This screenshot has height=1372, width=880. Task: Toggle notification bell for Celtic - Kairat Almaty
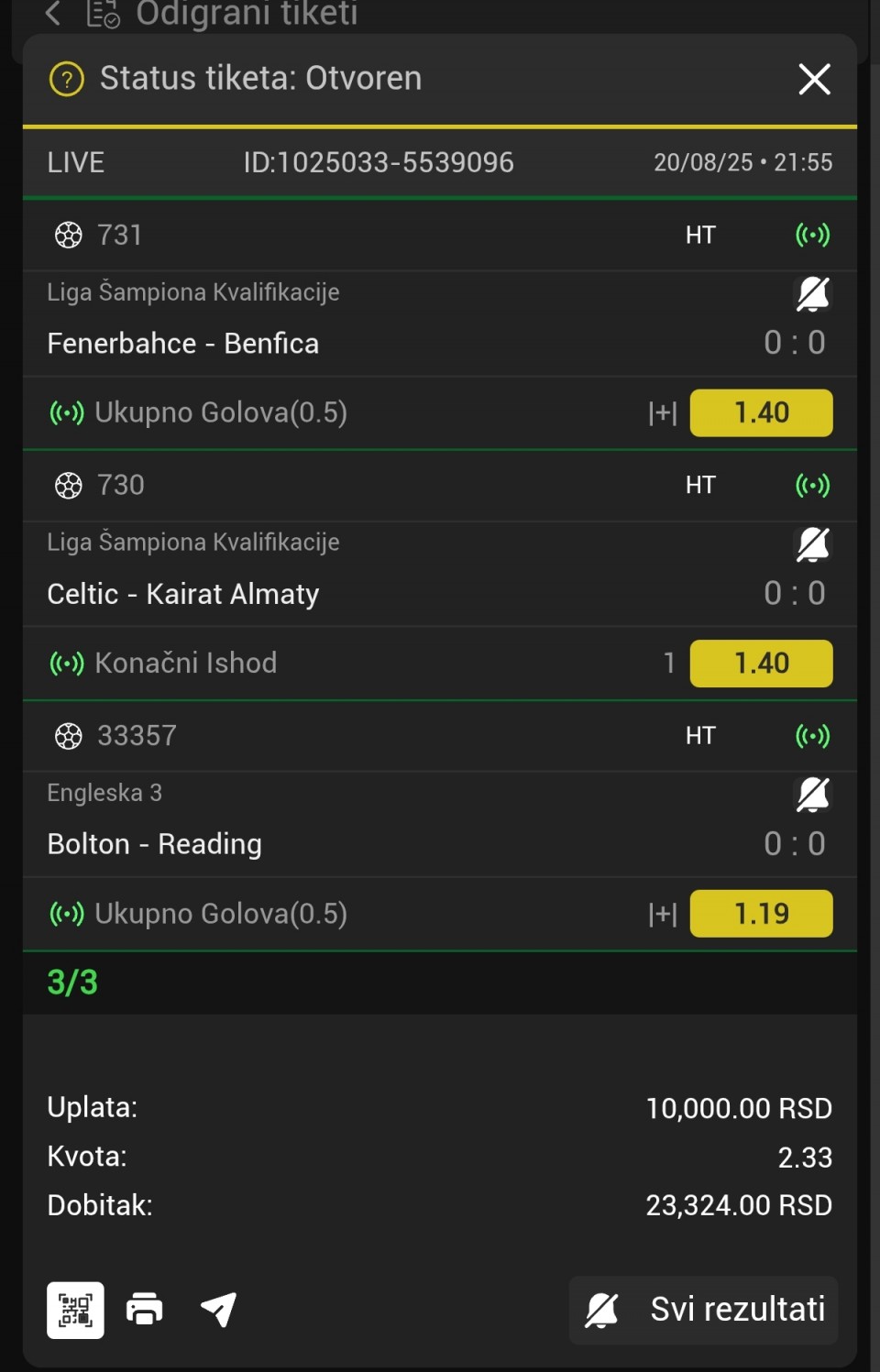[x=812, y=544]
